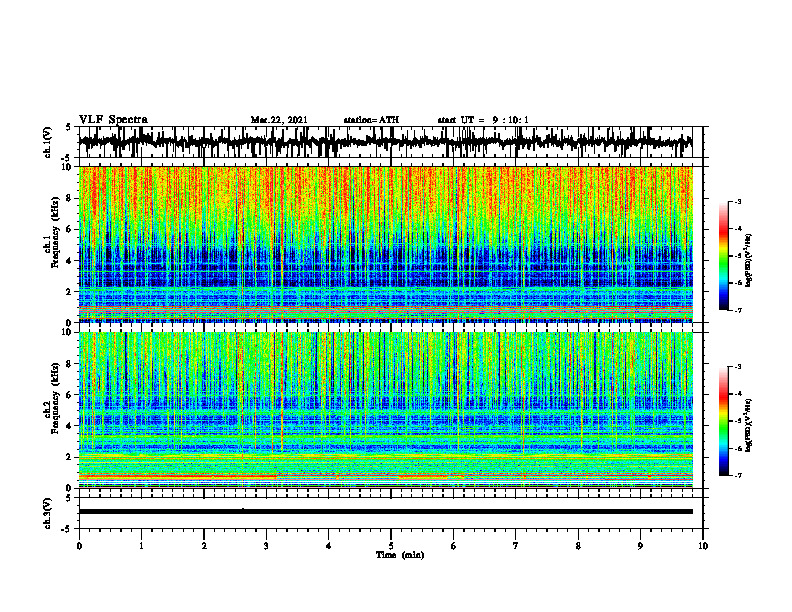Click the time axis tick label "5"

[391, 546]
